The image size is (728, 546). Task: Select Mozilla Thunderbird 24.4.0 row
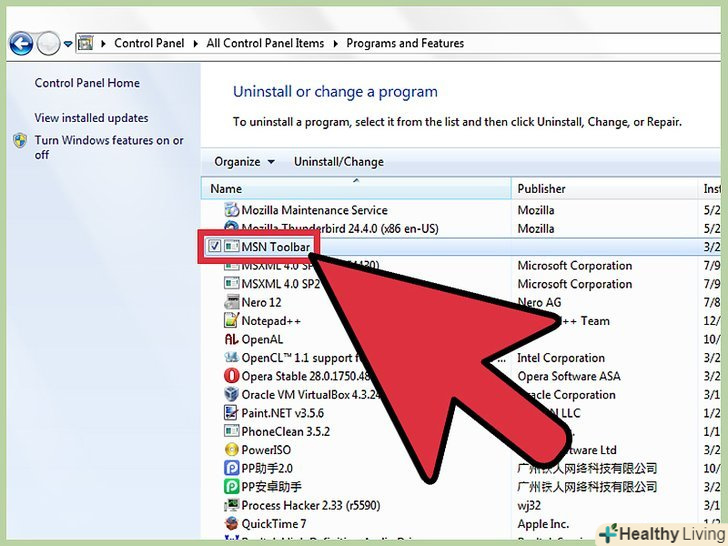(340, 228)
